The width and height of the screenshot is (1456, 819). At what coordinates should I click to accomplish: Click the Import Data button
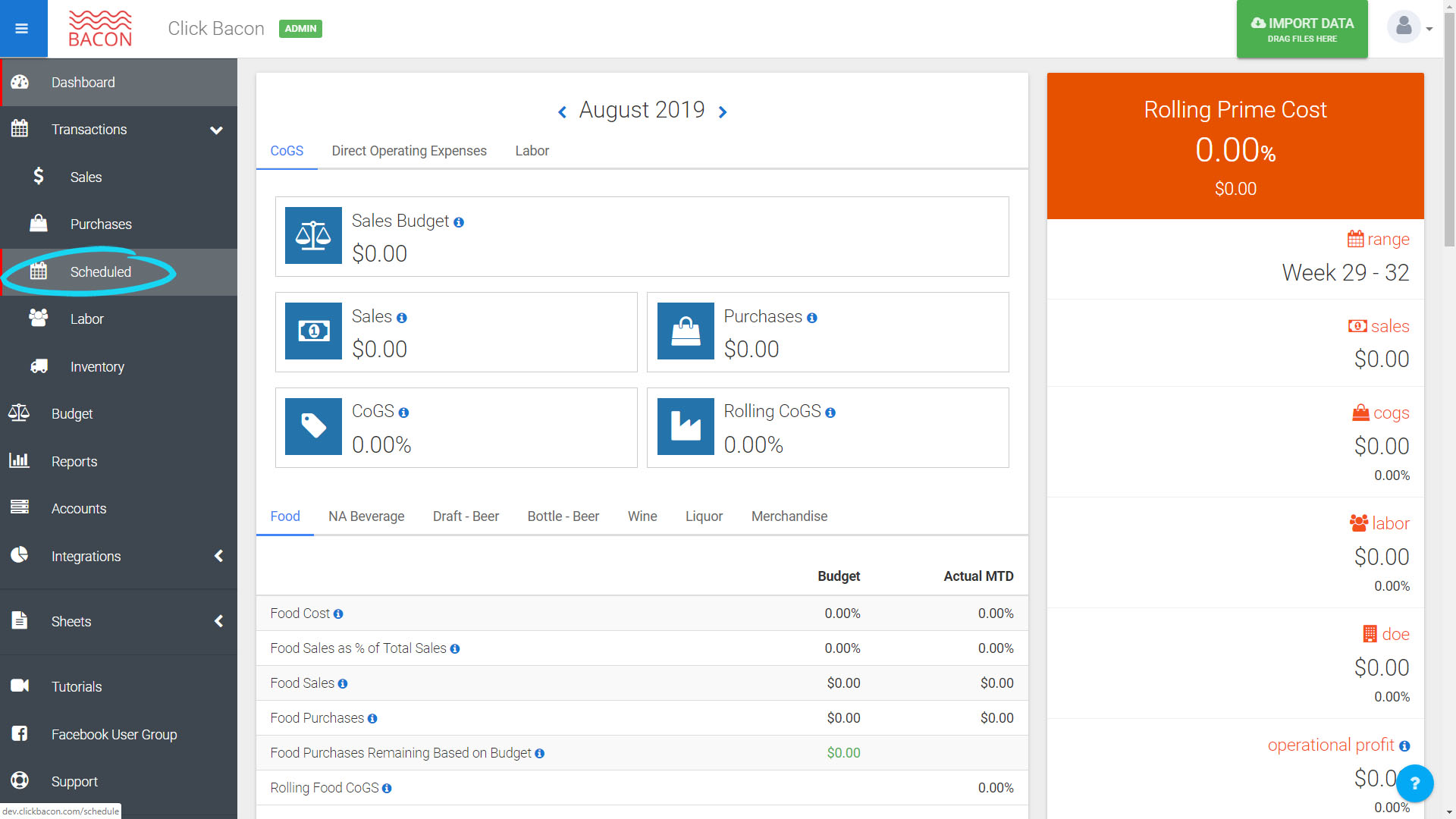click(x=1302, y=29)
